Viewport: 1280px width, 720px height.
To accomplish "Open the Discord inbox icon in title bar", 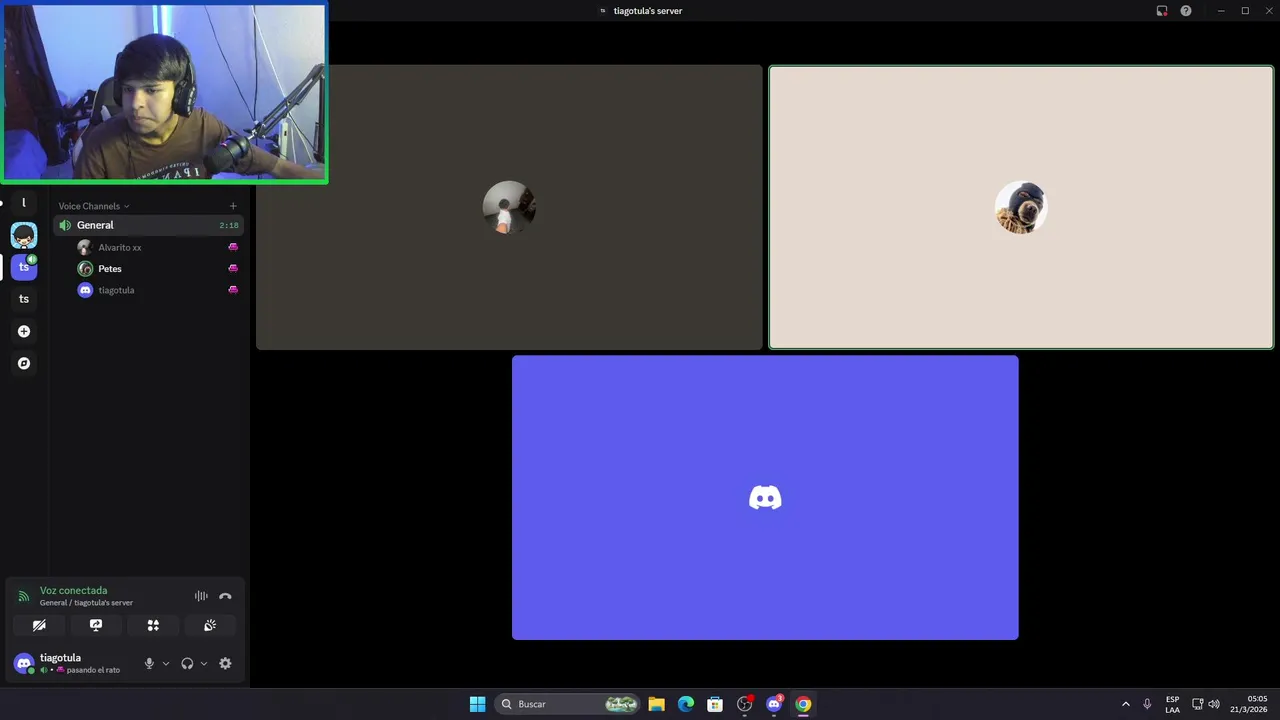I will [x=1162, y=11].
